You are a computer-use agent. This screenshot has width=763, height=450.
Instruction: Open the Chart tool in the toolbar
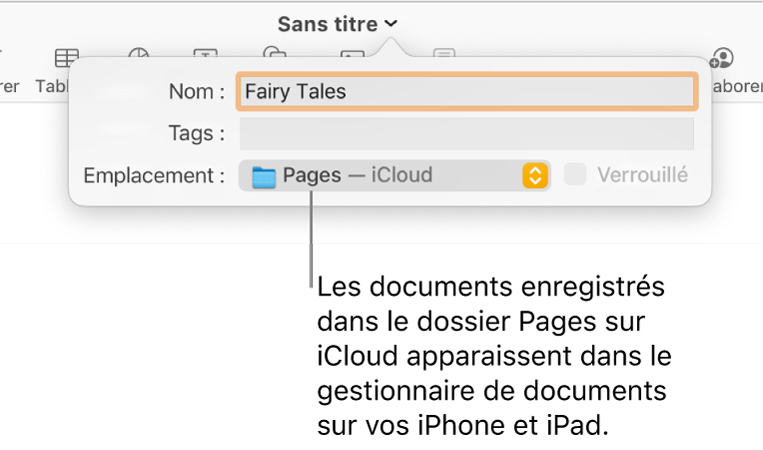(138, 57)
